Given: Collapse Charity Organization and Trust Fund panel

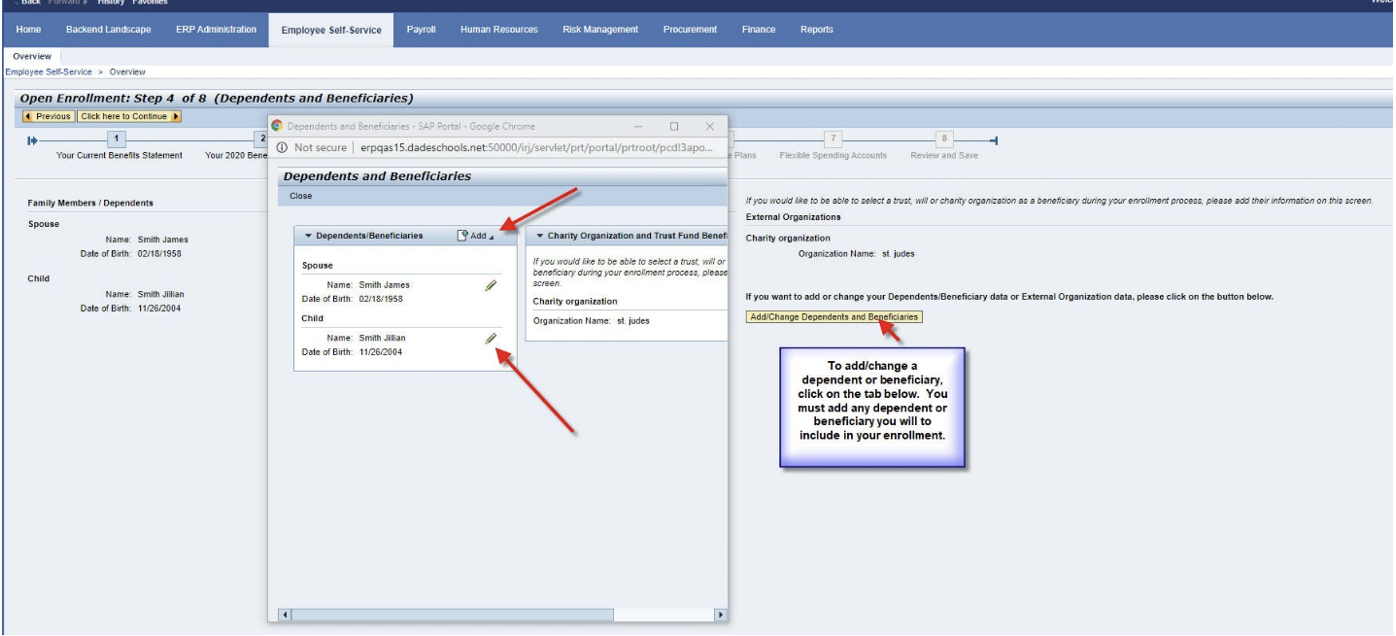Looking at the screenshot, I should pos(540,236).
